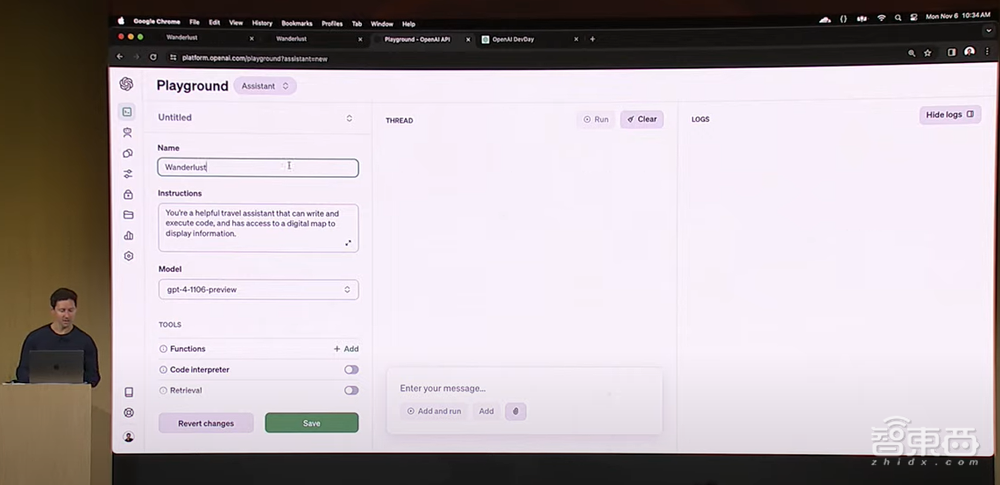Bookmark this page with the star icon
The image size is (1000, 485).
click(x=928, y=53)
